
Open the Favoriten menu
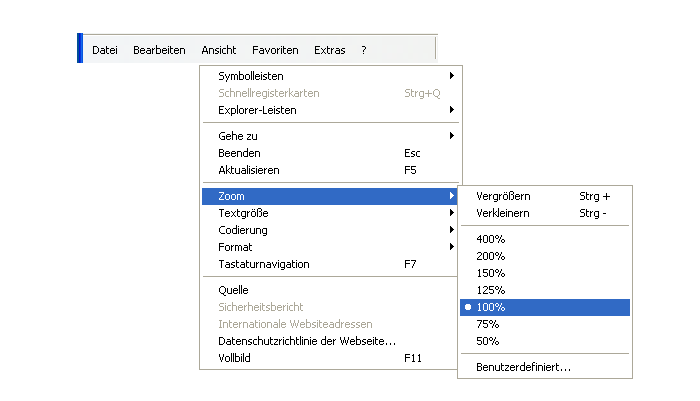tap(275, 50)
